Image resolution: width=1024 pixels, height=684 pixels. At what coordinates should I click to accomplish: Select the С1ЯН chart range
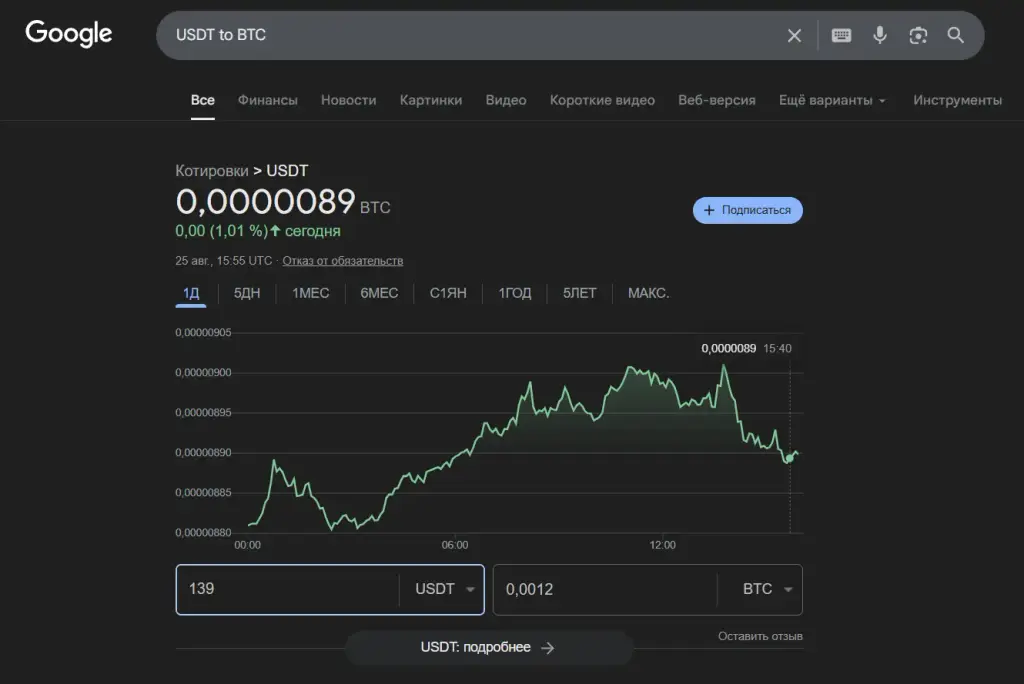pos(448,293)
